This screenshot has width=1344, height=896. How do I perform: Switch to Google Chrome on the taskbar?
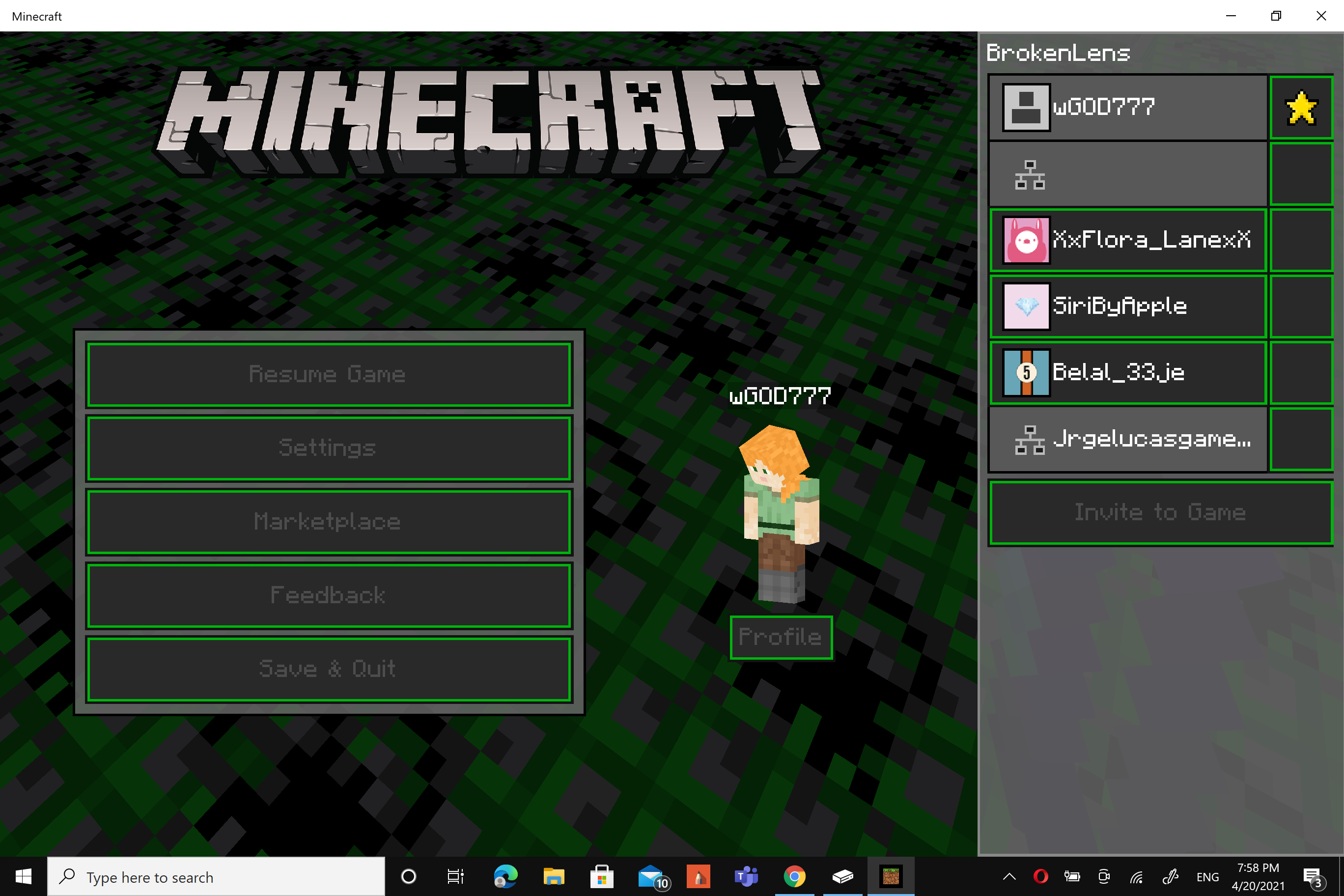point(794,876)
